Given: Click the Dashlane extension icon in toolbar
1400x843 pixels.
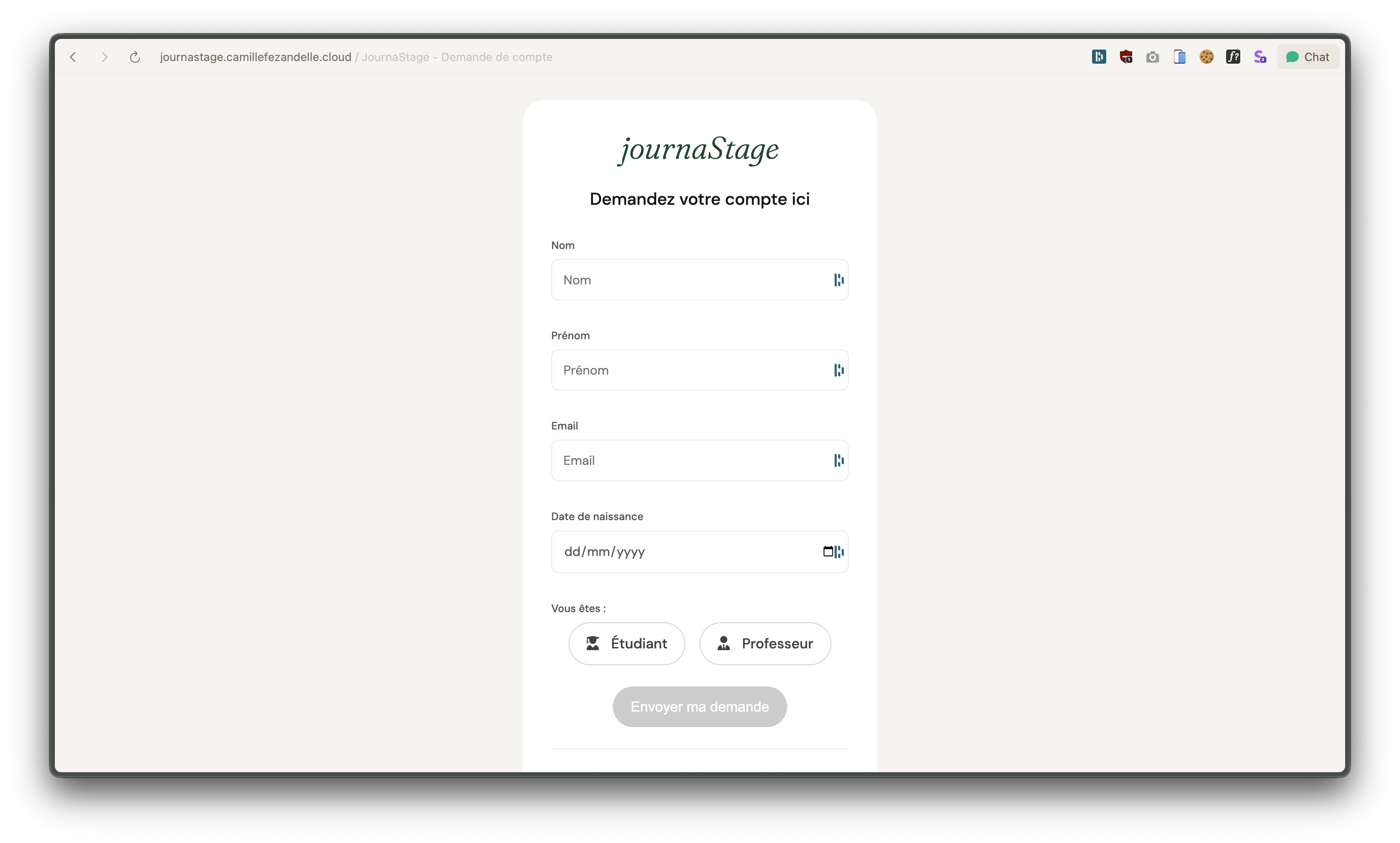Looking at the screenshot, I should coord(1098,57).
